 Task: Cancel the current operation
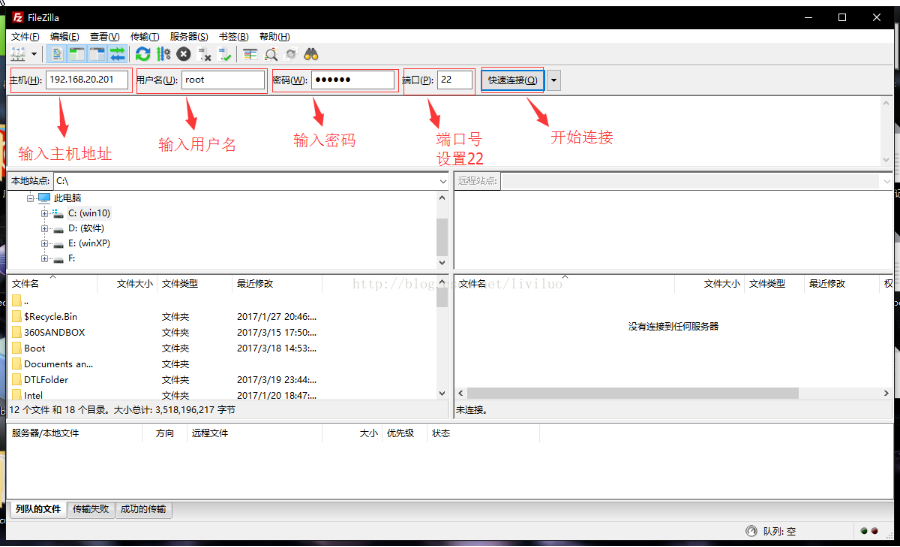tap(184, 55)
